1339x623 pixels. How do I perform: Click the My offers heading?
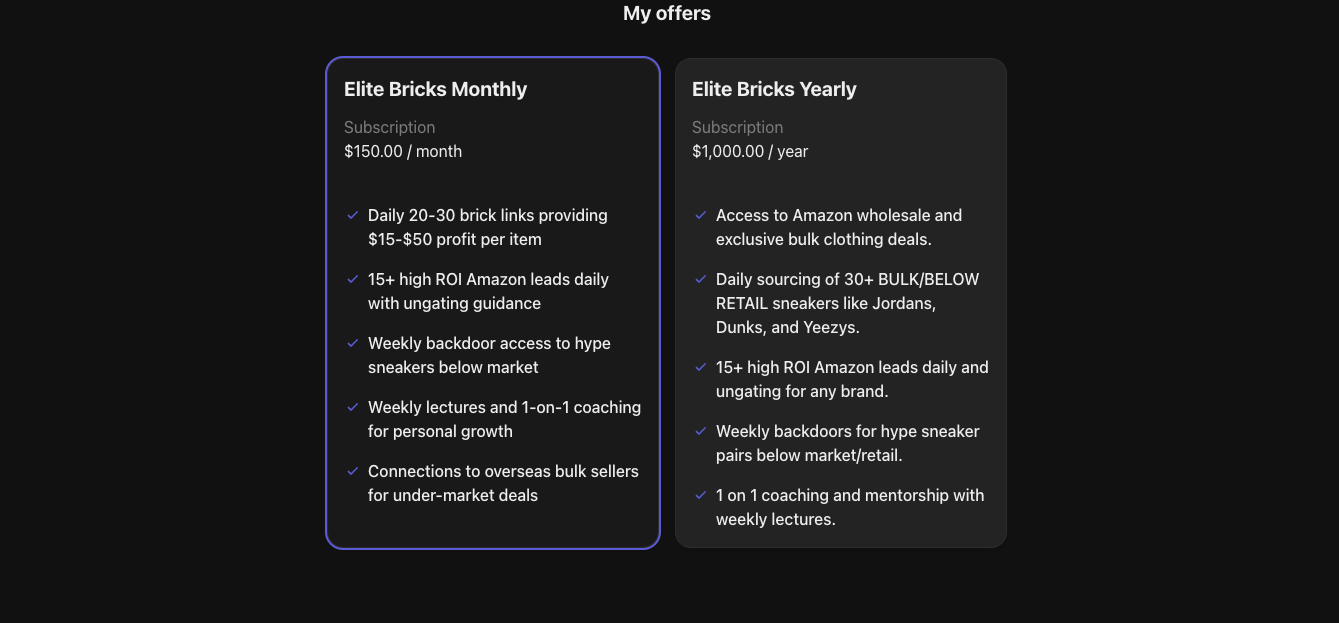click(x=666, y=13)
